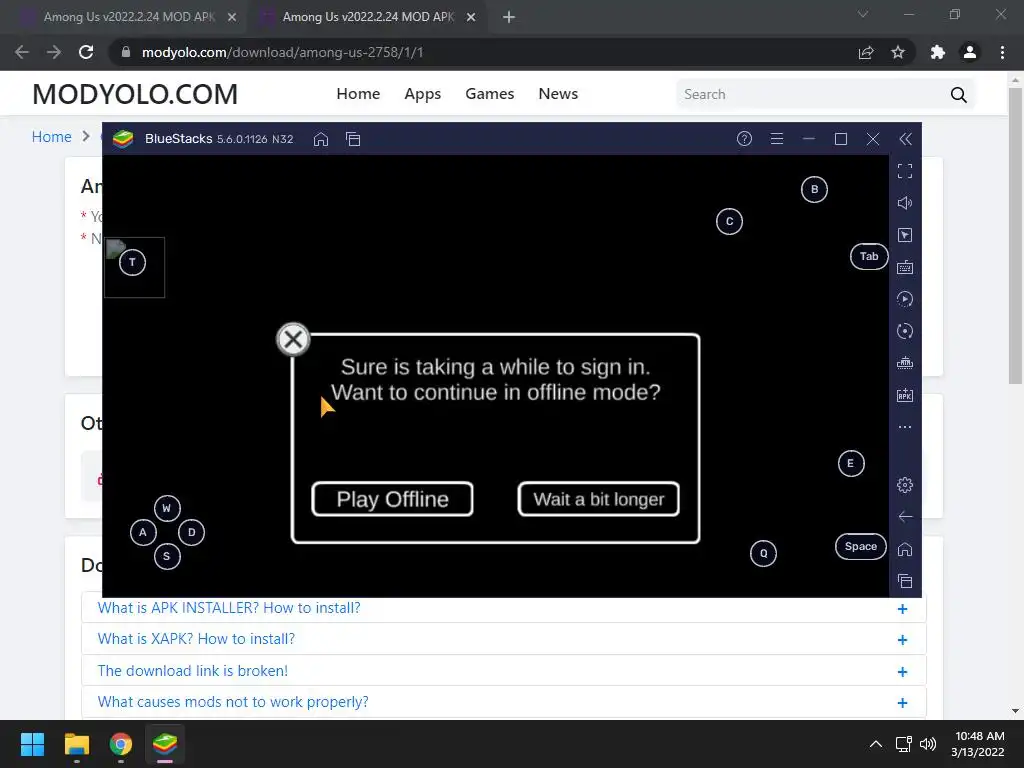Click the W direction key overlay
1024x768 pixels.
[167, 508]
